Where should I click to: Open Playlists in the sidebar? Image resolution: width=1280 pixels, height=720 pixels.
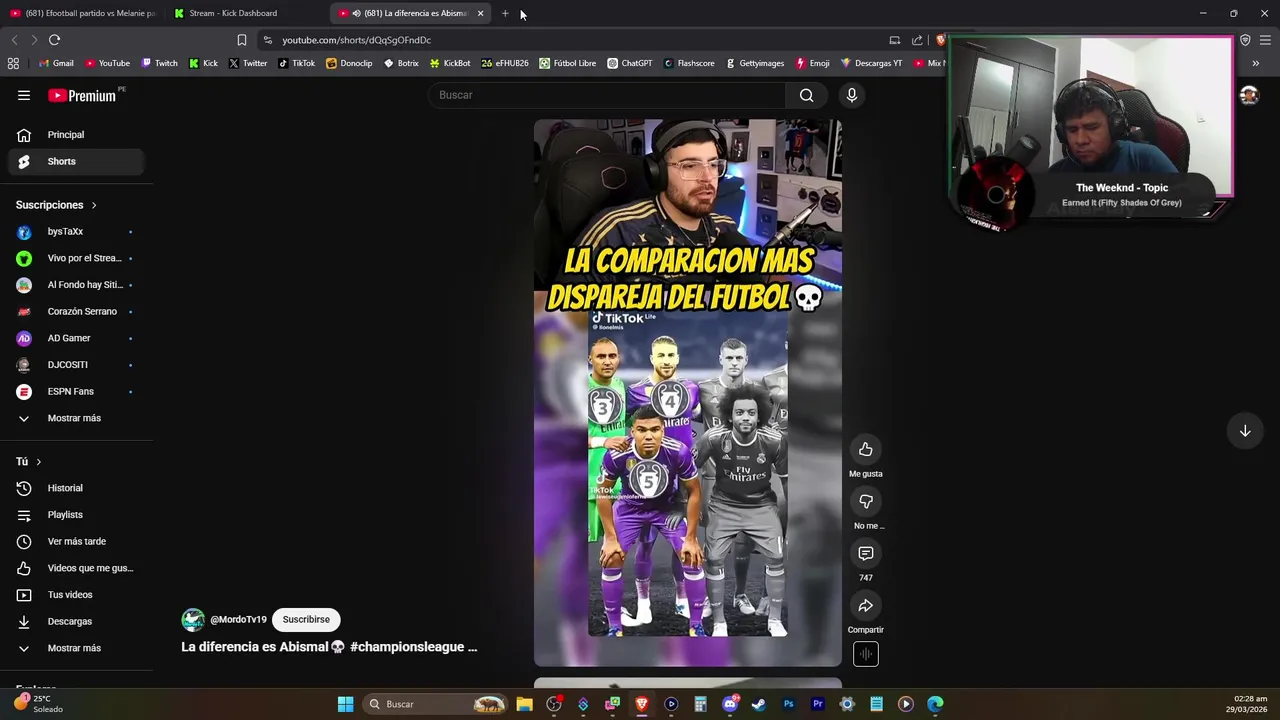(x=76, y=515)
